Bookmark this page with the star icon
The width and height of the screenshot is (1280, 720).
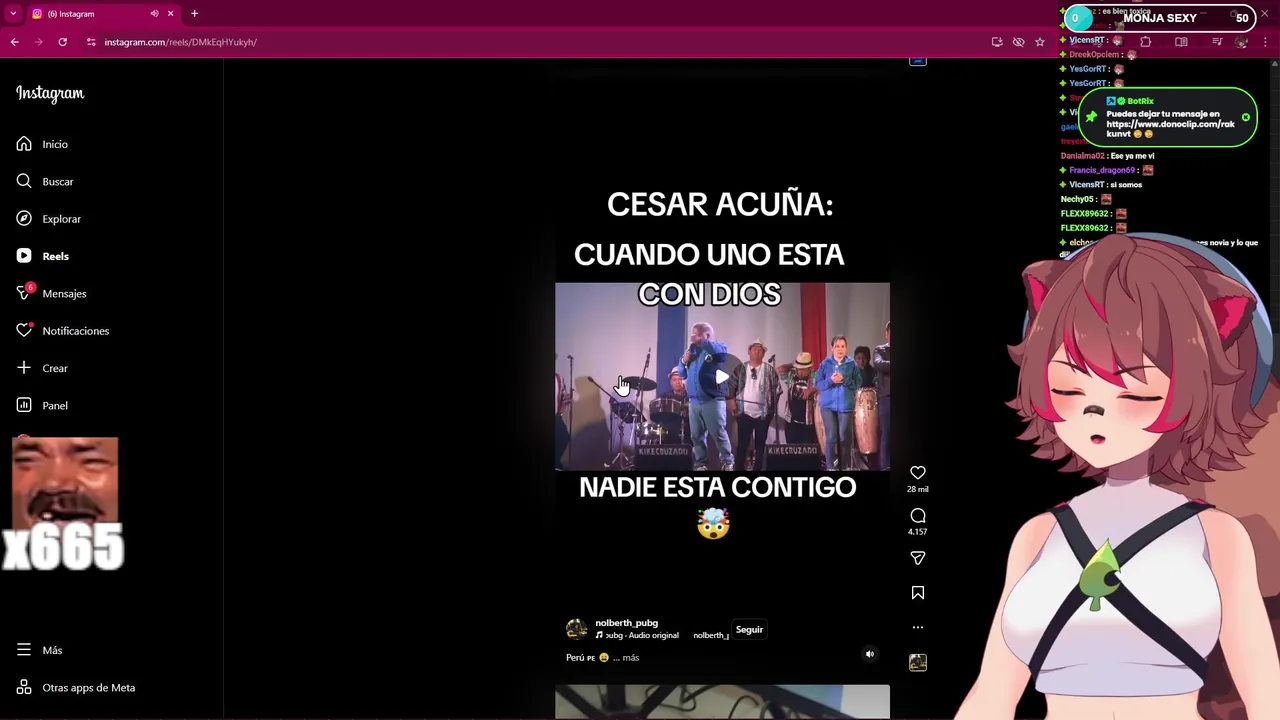(1040, 42)
